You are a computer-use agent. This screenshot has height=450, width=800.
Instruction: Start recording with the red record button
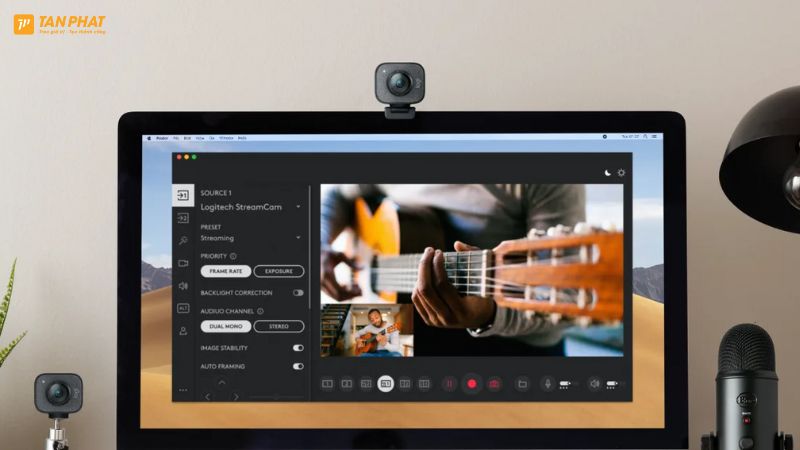(x=472, y=384)
